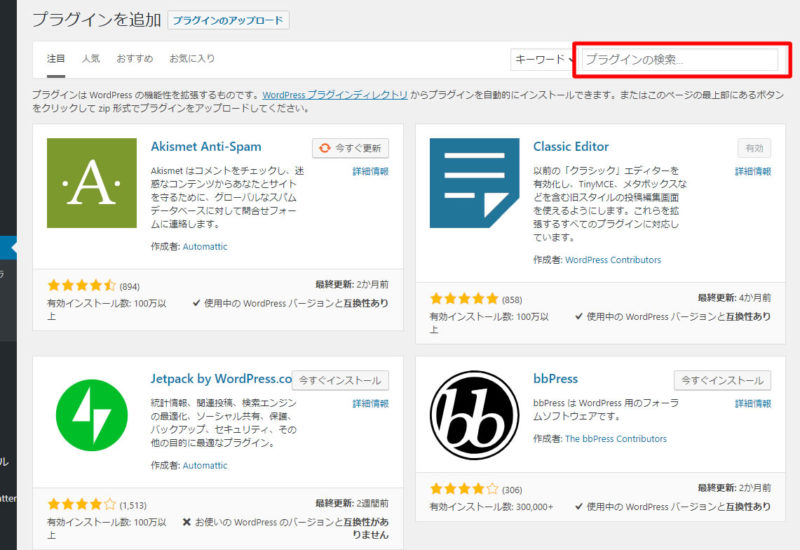The image size is (800, 550).
Task: Click Akismet compatibility checkmark icon
Action: pyautogui.click(x=196, y=303)
